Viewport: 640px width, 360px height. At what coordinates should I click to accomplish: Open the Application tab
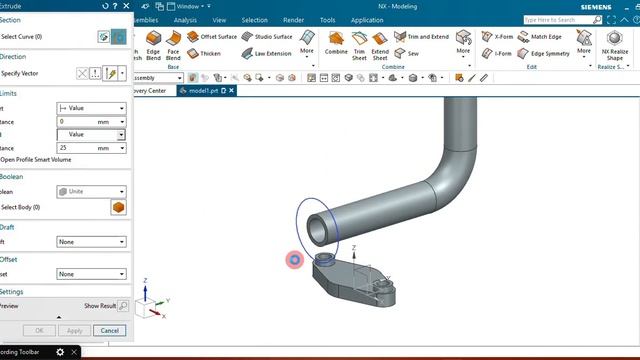click(367, 20)
